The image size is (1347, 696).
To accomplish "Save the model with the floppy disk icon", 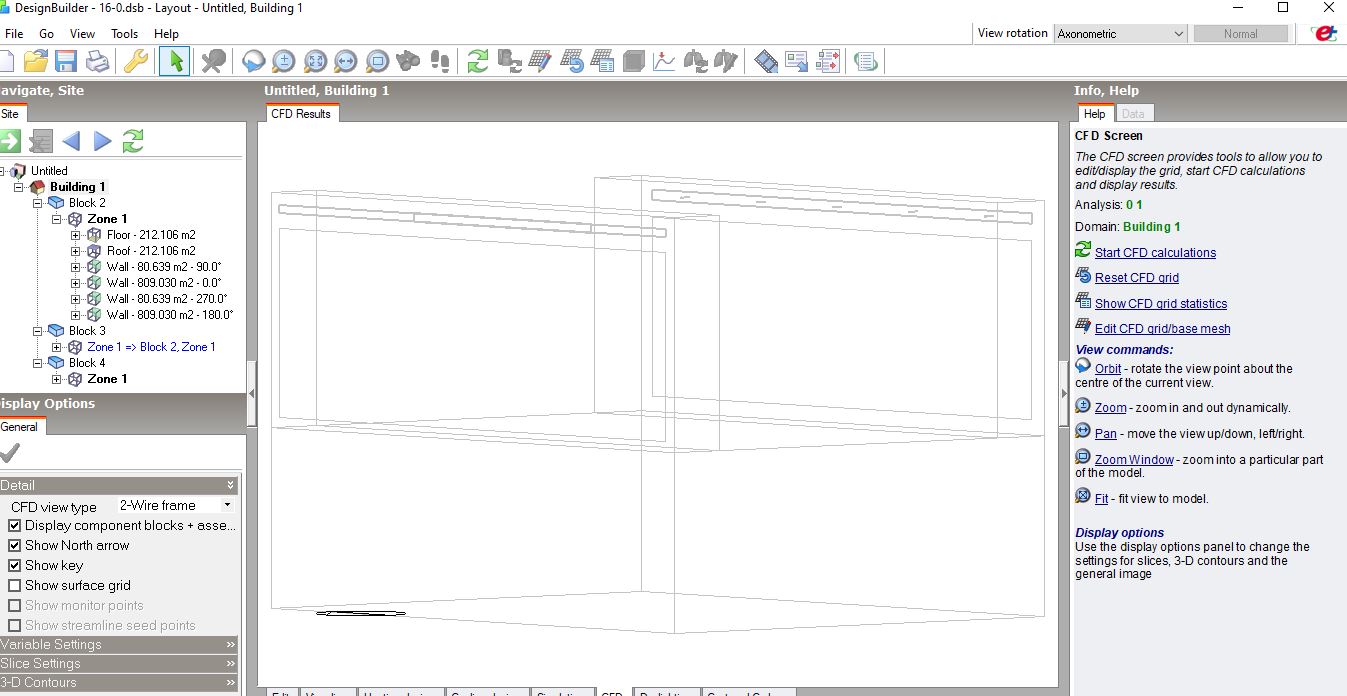I will point(66,61).
